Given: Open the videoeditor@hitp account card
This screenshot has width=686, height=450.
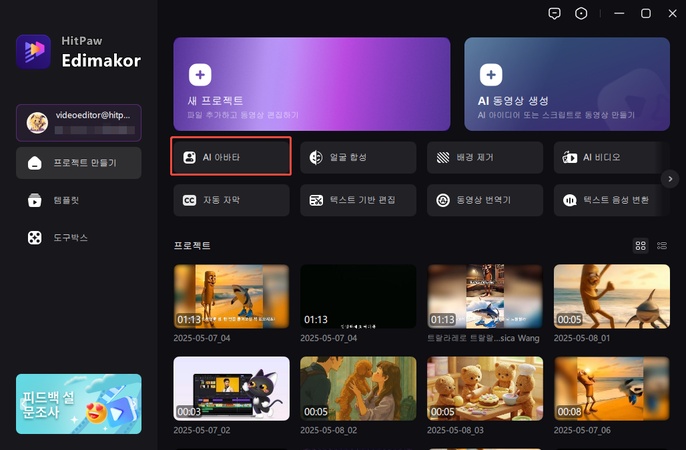Looking at the screenshot, I should 79,123.
